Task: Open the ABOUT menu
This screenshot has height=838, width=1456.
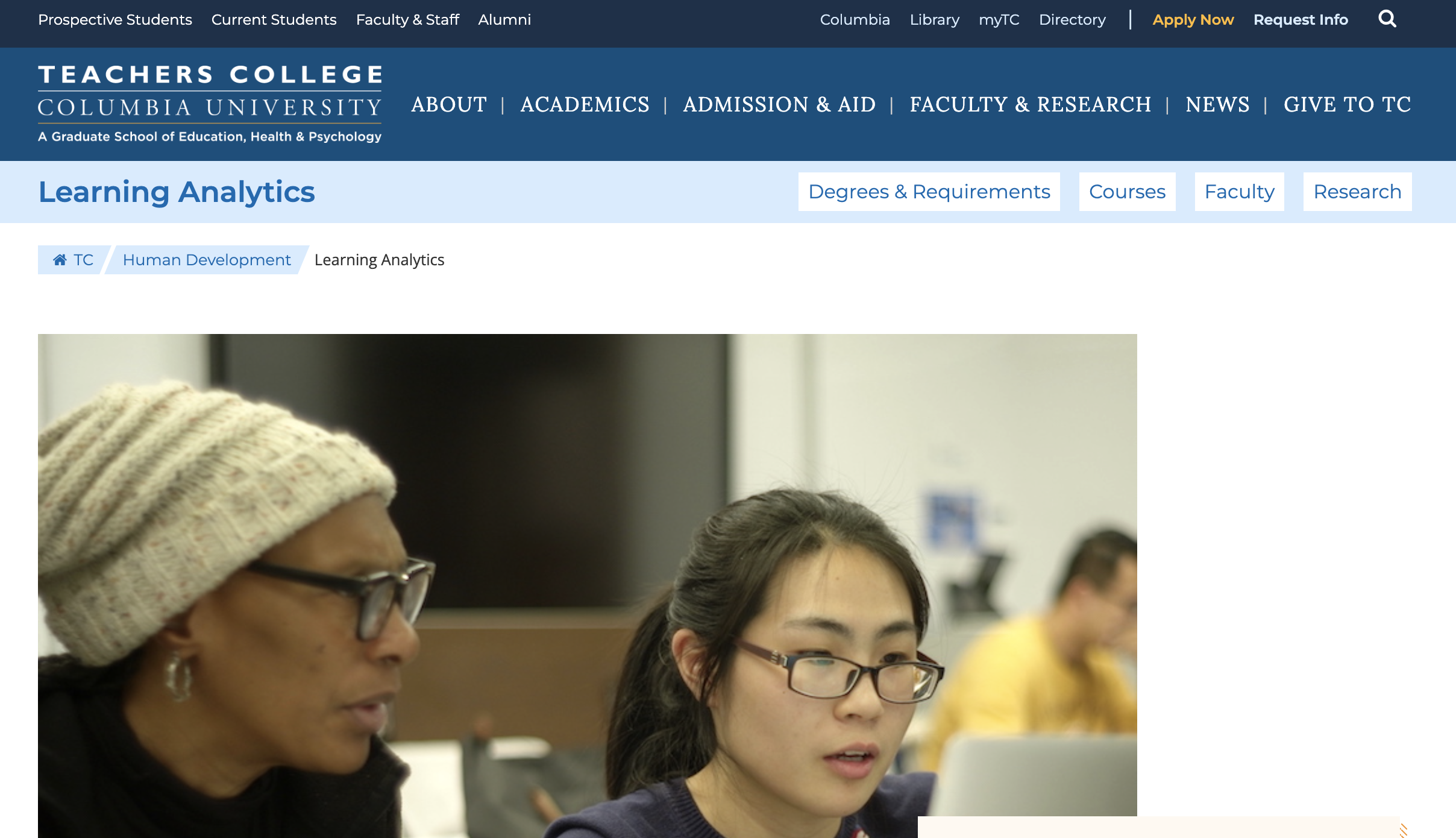Action: pyautogui.click(x=449, y=104)
